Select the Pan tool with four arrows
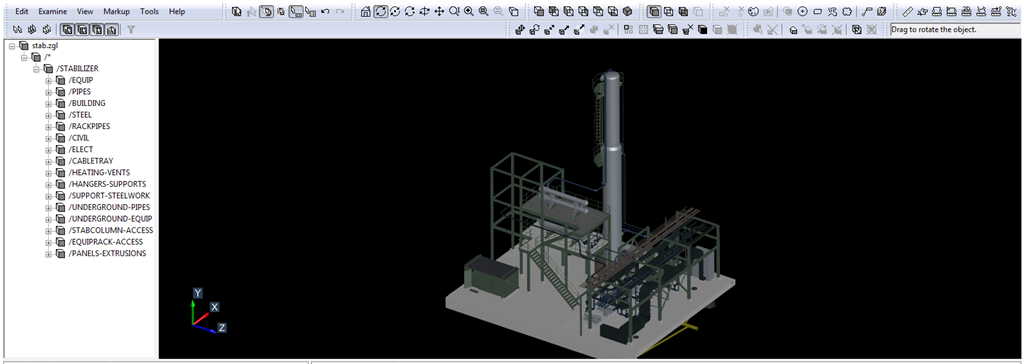 (439, 12)
